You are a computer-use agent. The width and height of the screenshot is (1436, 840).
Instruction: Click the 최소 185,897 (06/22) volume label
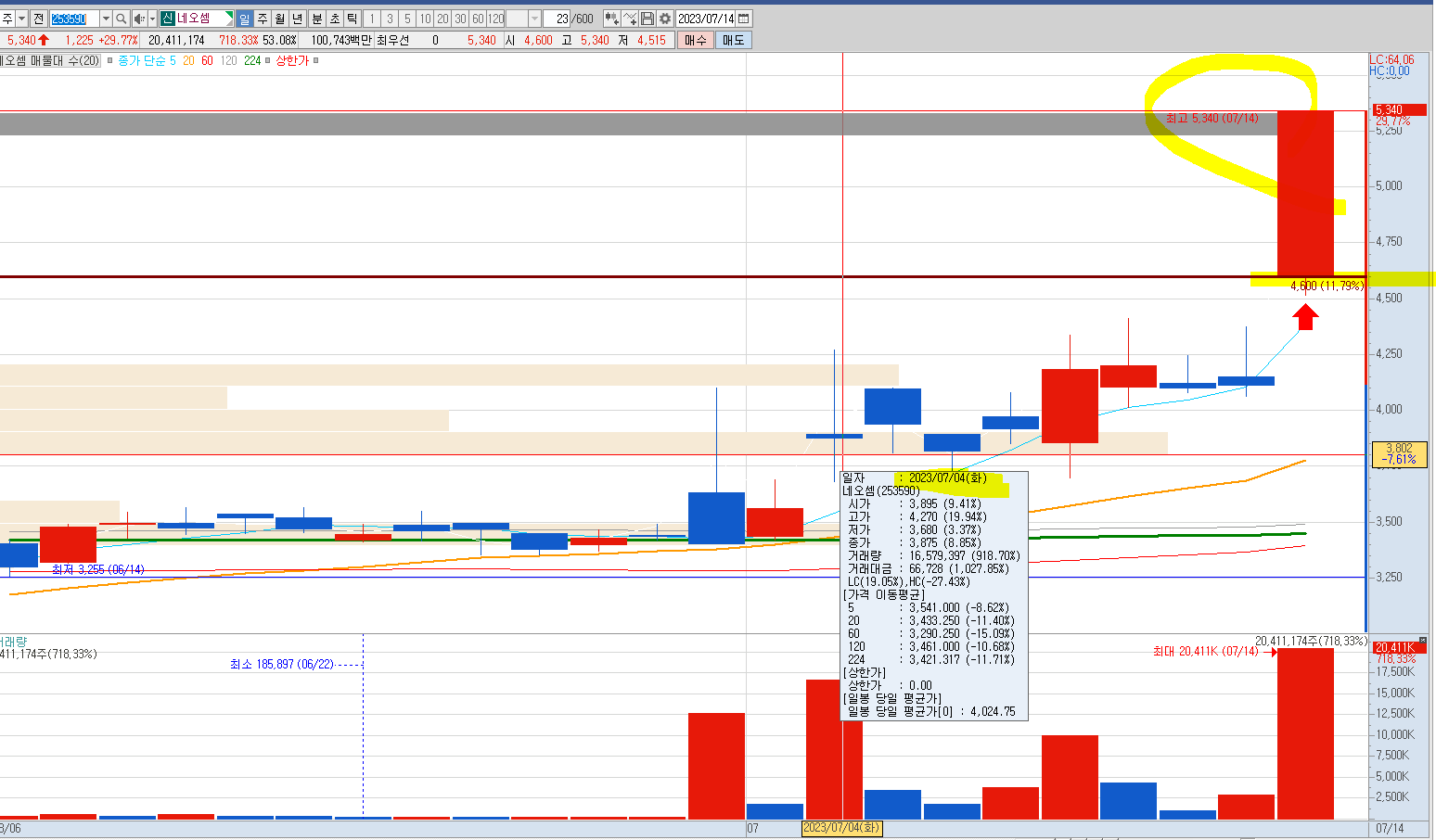click(282, 664)
